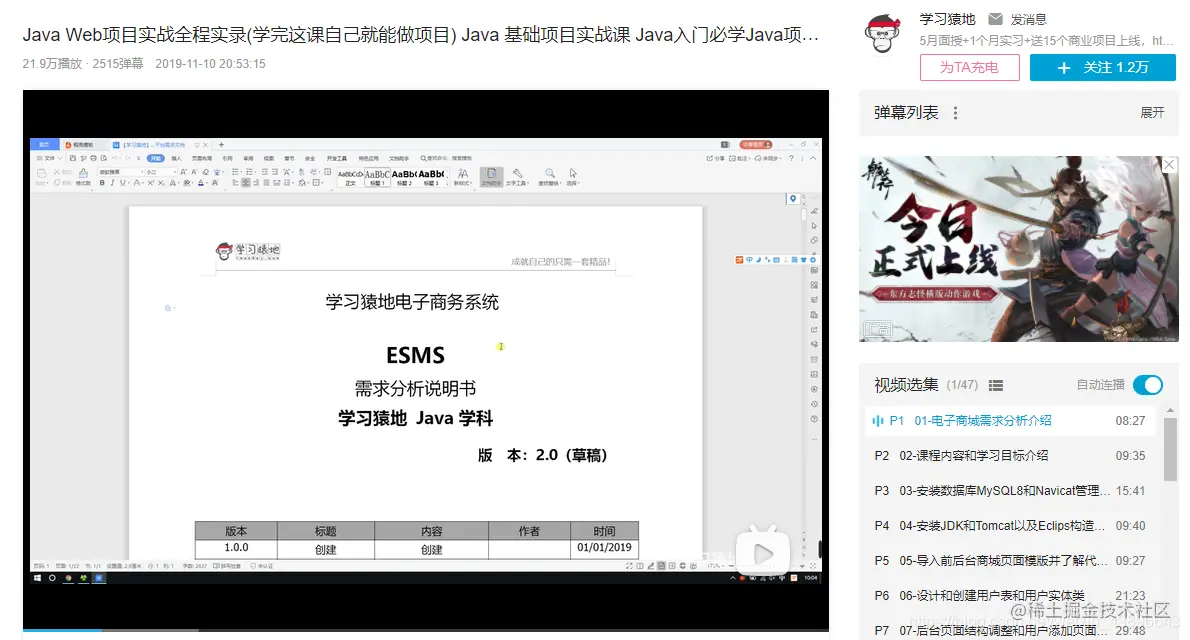The width and height of the screenshot is (1190, 640).
Task: Open the font size combo box
Action: pyautogui.click(x=161, y=172)
